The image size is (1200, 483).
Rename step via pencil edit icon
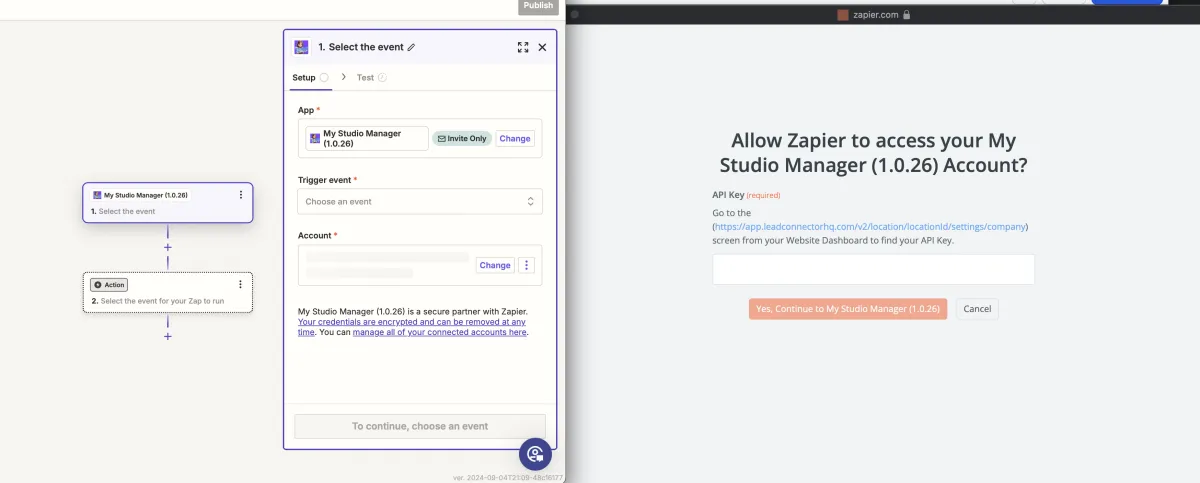click(411, 47)
